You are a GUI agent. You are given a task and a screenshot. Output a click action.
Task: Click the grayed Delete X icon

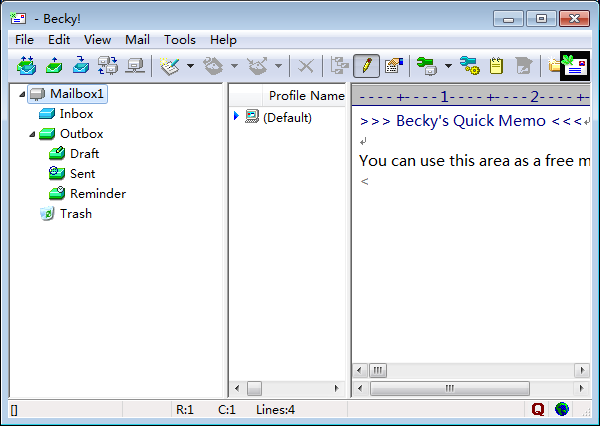(x=306, y=66)
